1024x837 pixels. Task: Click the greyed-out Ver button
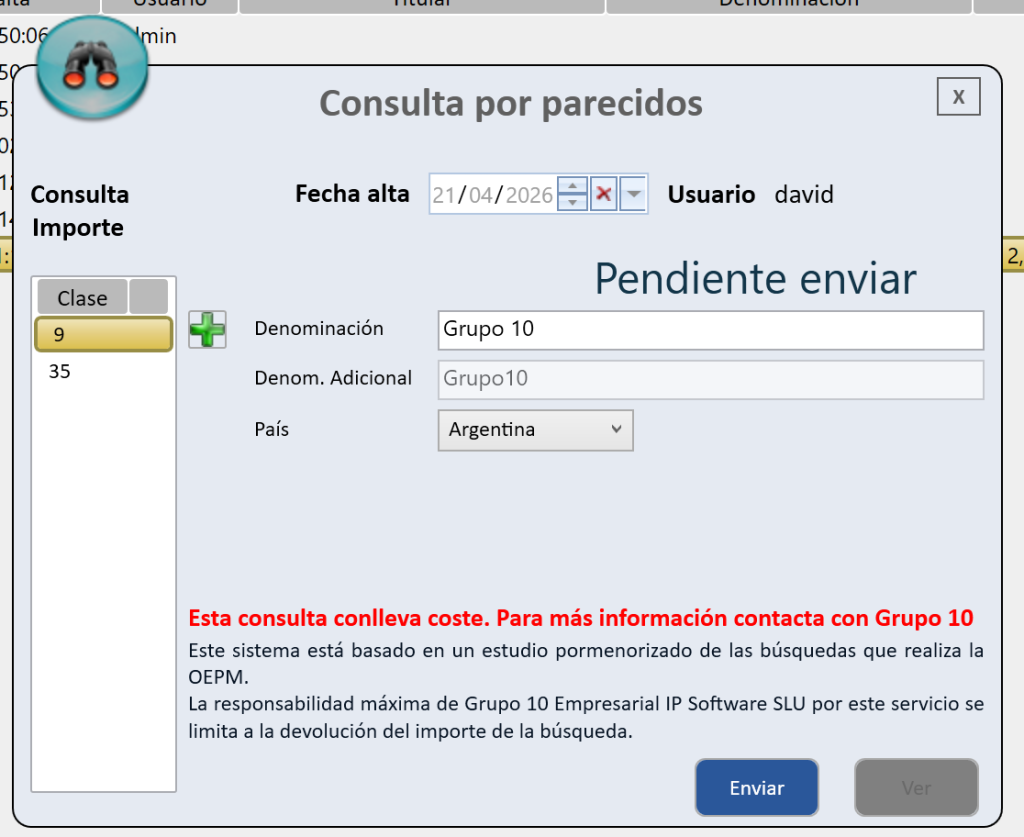tap(915, 788)
